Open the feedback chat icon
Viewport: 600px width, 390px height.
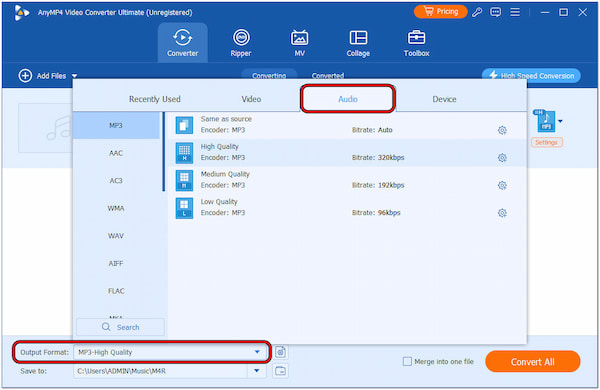[496, 12]
